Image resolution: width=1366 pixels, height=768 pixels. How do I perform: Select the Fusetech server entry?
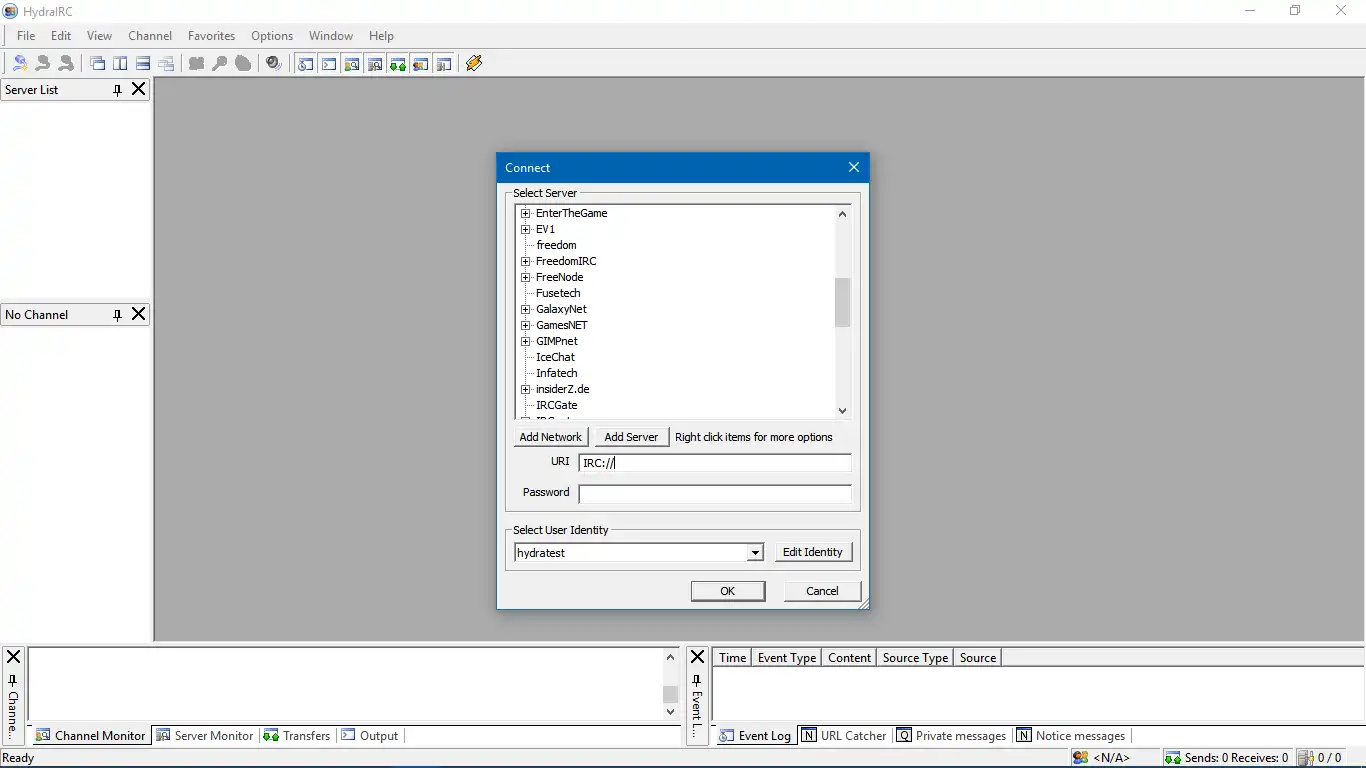(x=558, y=293)
